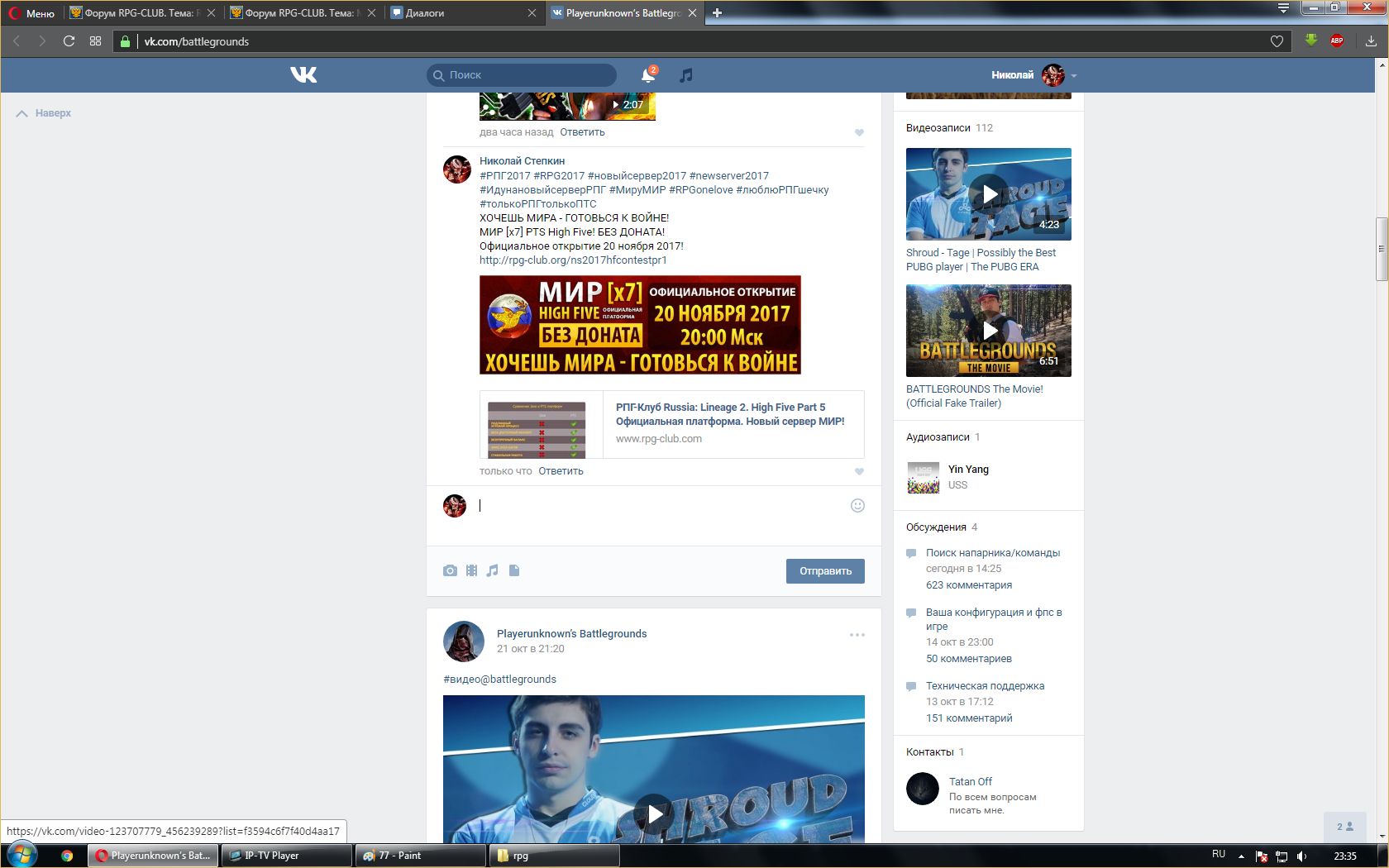The width and height of the screenshot is (1389, 868).
Task: Add page to bookmarks with heart icon
Action: point(1277,41)
